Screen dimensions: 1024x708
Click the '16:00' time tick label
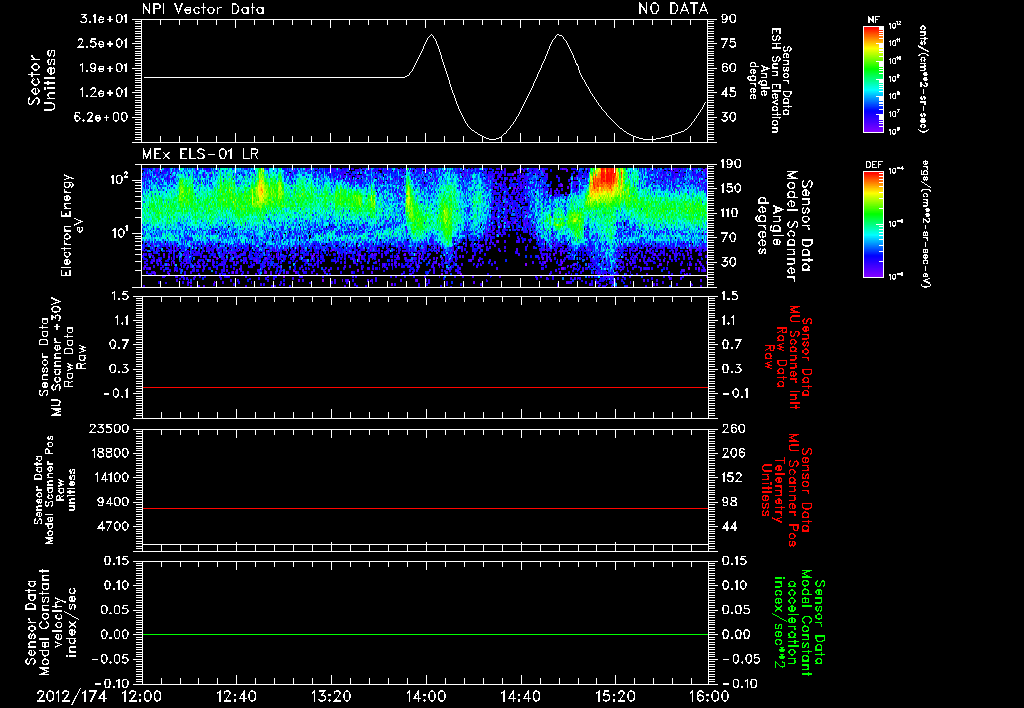point(709,696)
